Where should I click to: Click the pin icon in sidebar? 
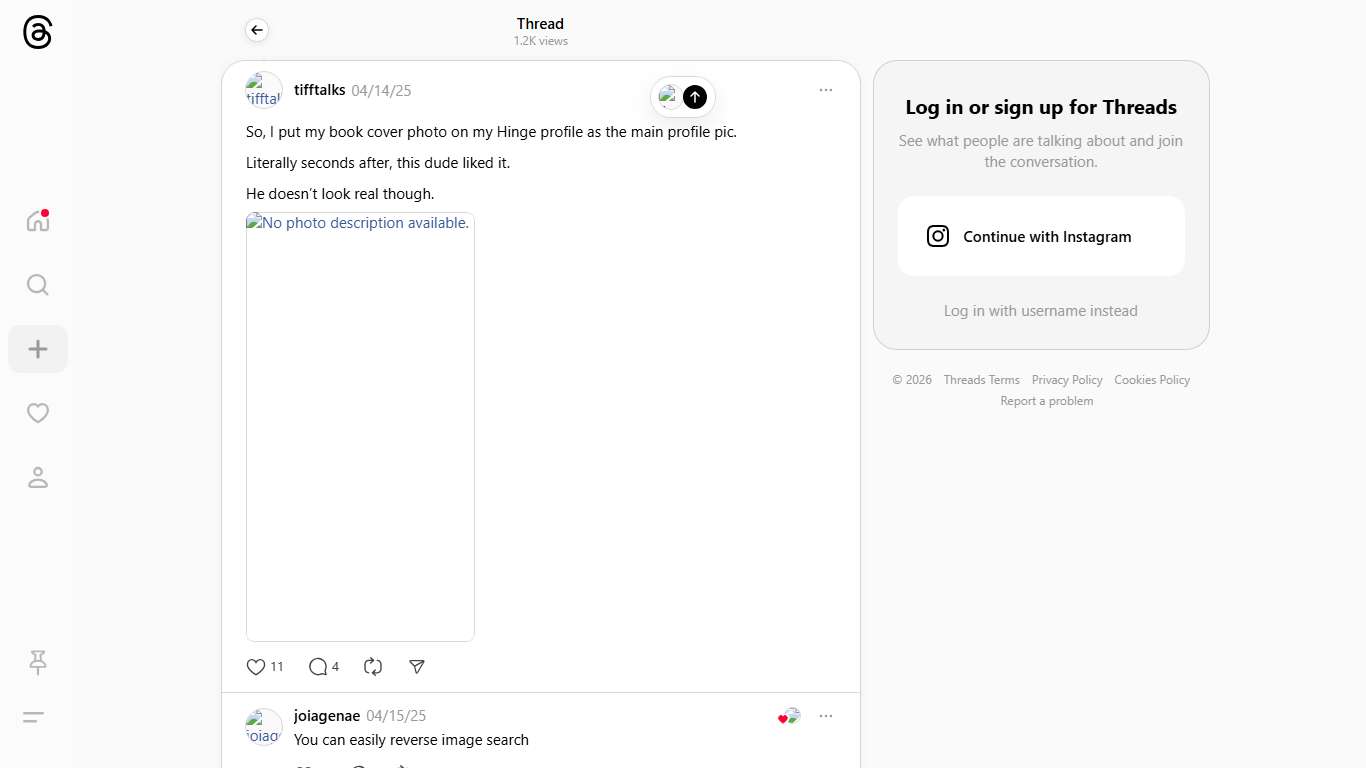(38, 662)
